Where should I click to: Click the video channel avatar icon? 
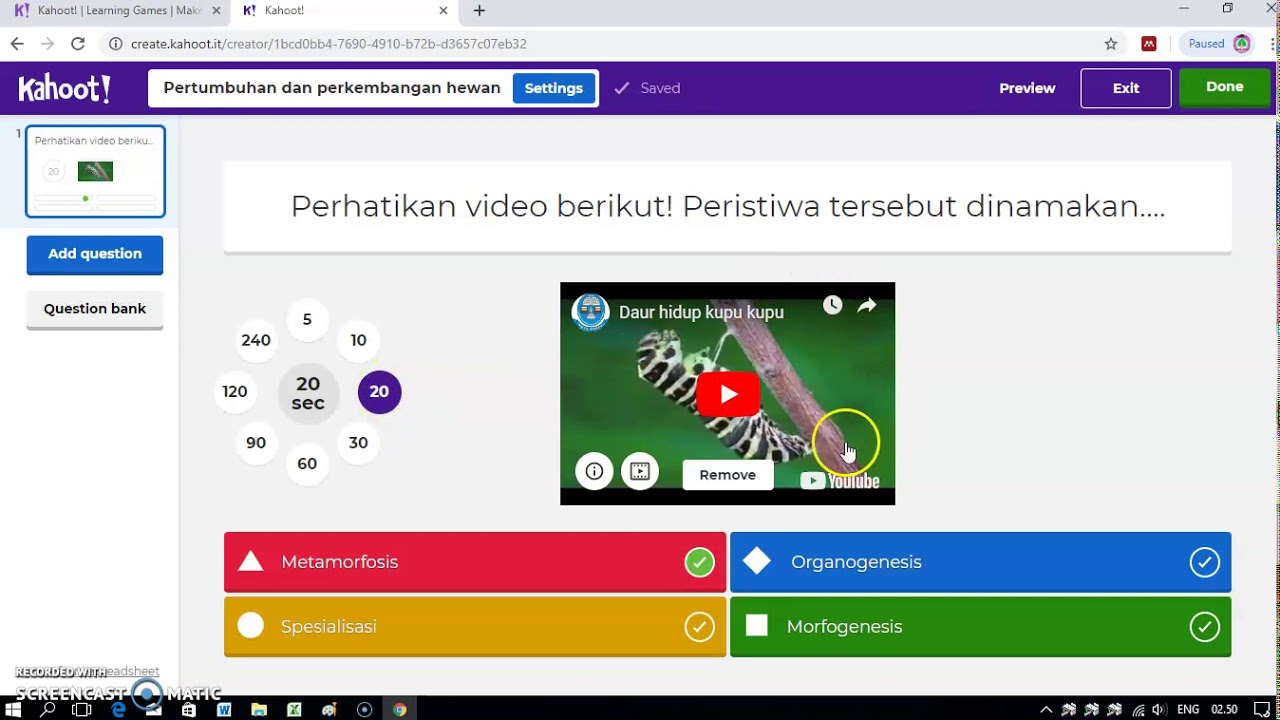click(x=590, y=312)
